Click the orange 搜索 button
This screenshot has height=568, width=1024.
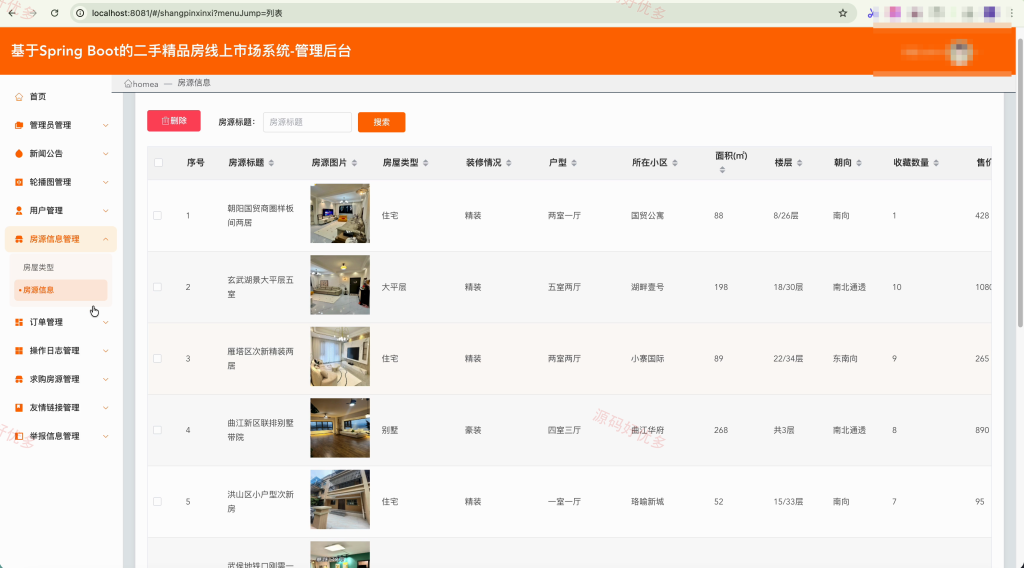pos(381,122)
